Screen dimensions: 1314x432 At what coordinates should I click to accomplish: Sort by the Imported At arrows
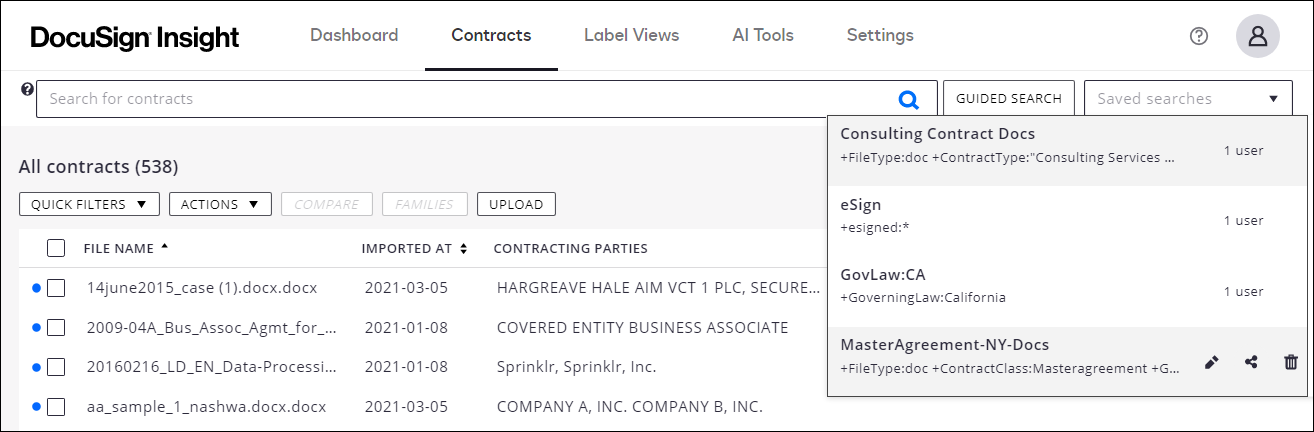[464, 249]
